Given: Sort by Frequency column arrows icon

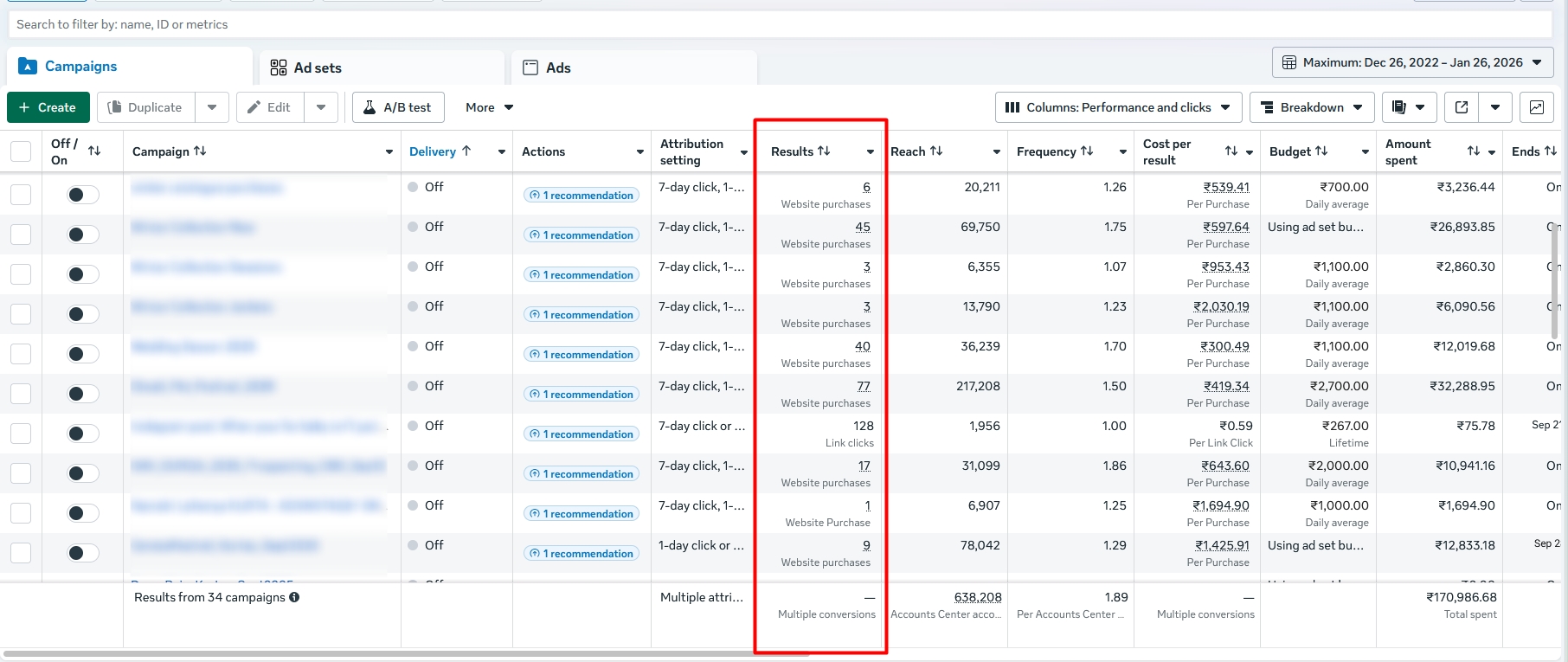Looking at the screenshot, I should click(x=1087, y=151).
